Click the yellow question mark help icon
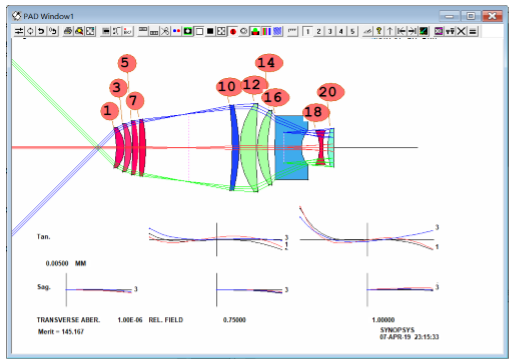This screenshot has height=363, width=514. (x=379, y=31)
